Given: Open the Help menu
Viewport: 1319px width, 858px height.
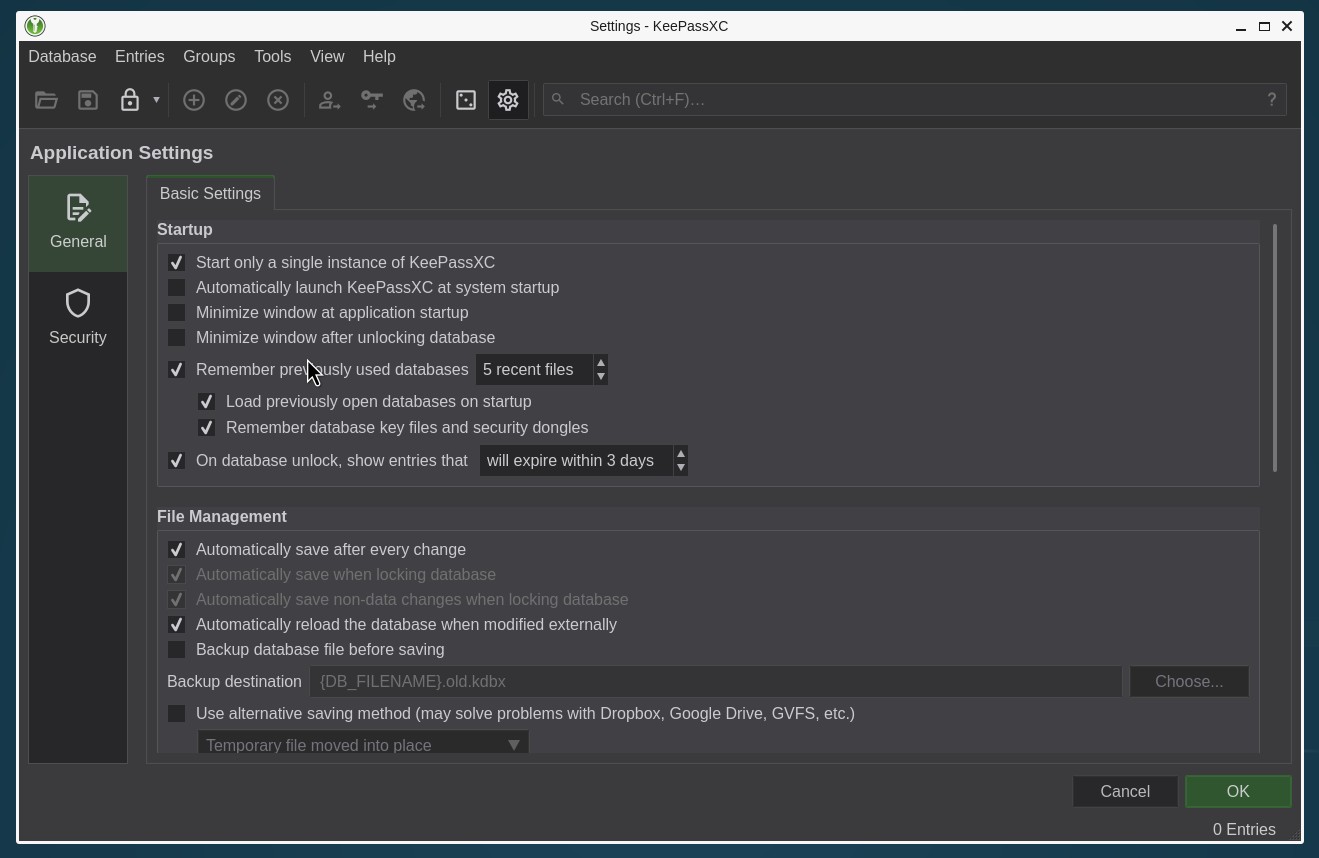Looking at the screenshot, I should coord(379,57).
